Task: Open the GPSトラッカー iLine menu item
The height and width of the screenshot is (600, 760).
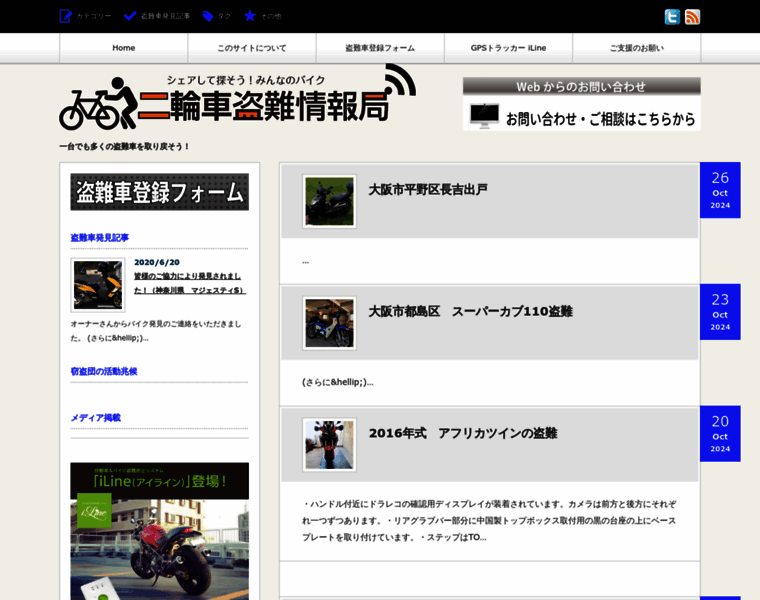Action: tap(508, 48)
